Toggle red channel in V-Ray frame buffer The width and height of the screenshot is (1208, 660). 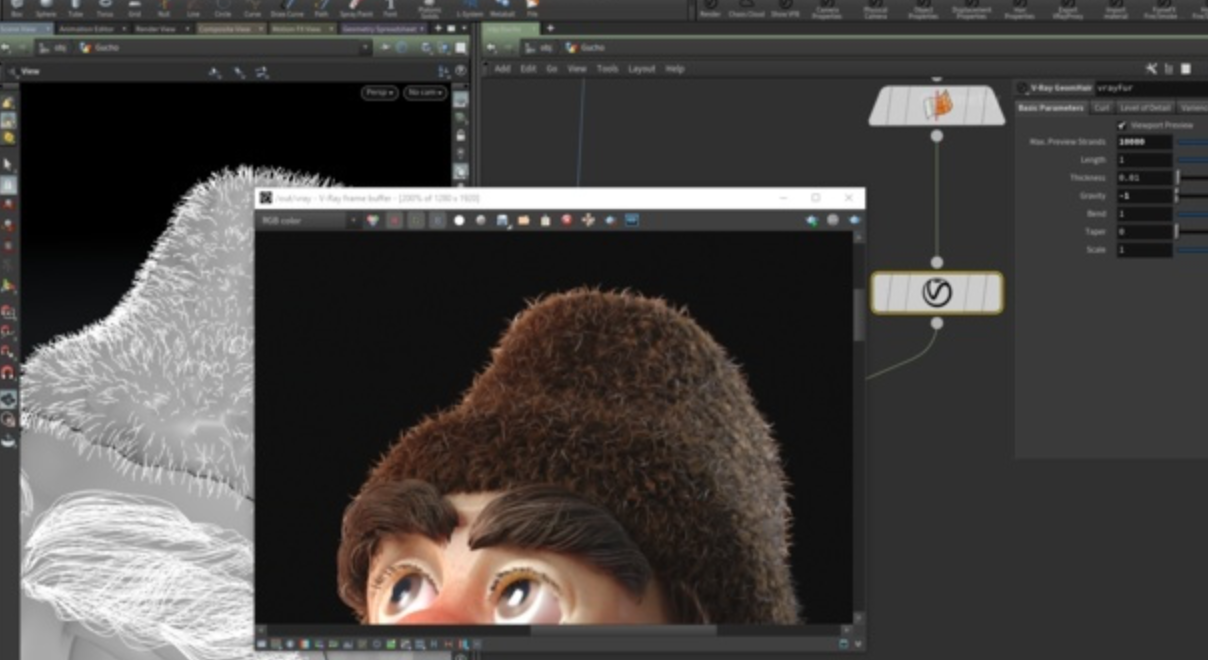[395, 220]
